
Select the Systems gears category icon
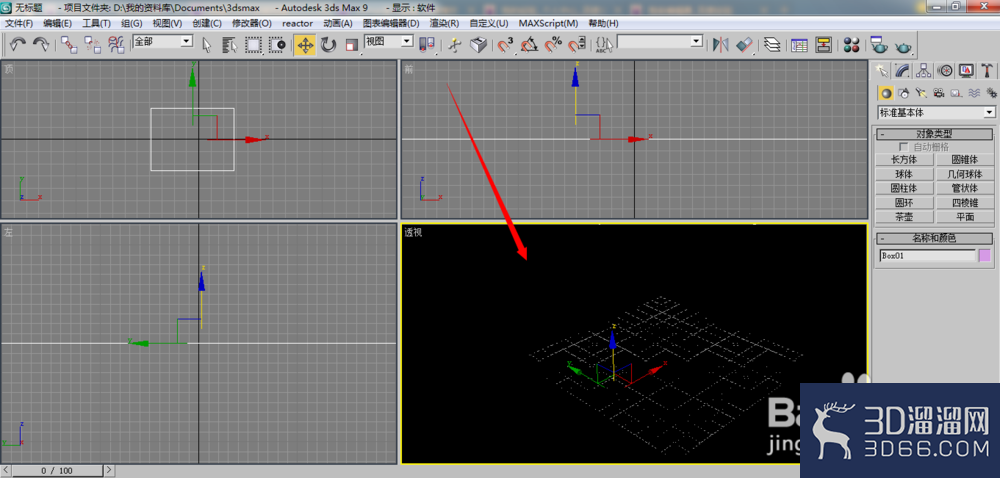point(990,93)
